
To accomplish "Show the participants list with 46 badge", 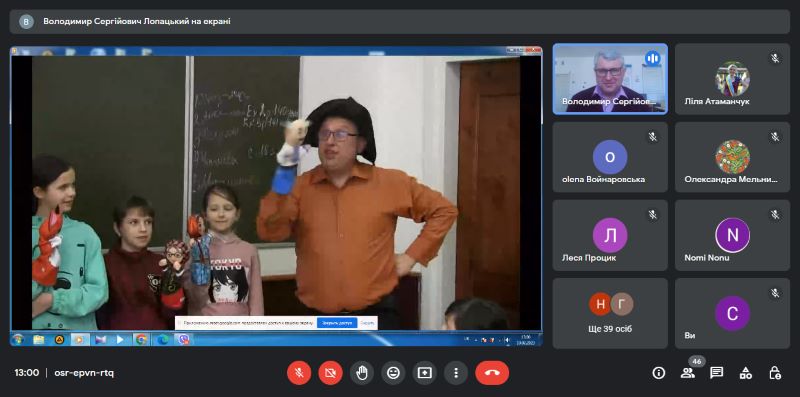I will click(688, 373).
